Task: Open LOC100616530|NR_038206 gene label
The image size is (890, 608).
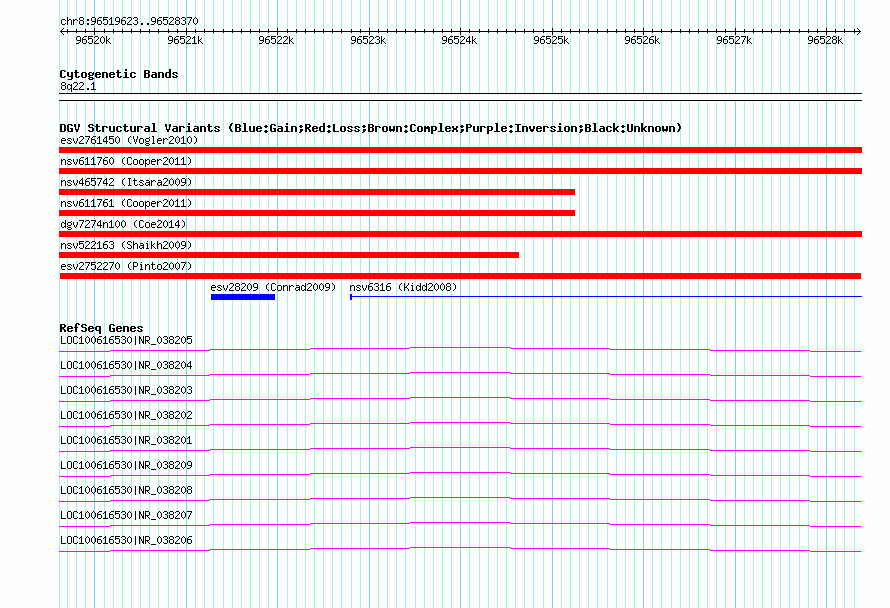Action: 126,540
